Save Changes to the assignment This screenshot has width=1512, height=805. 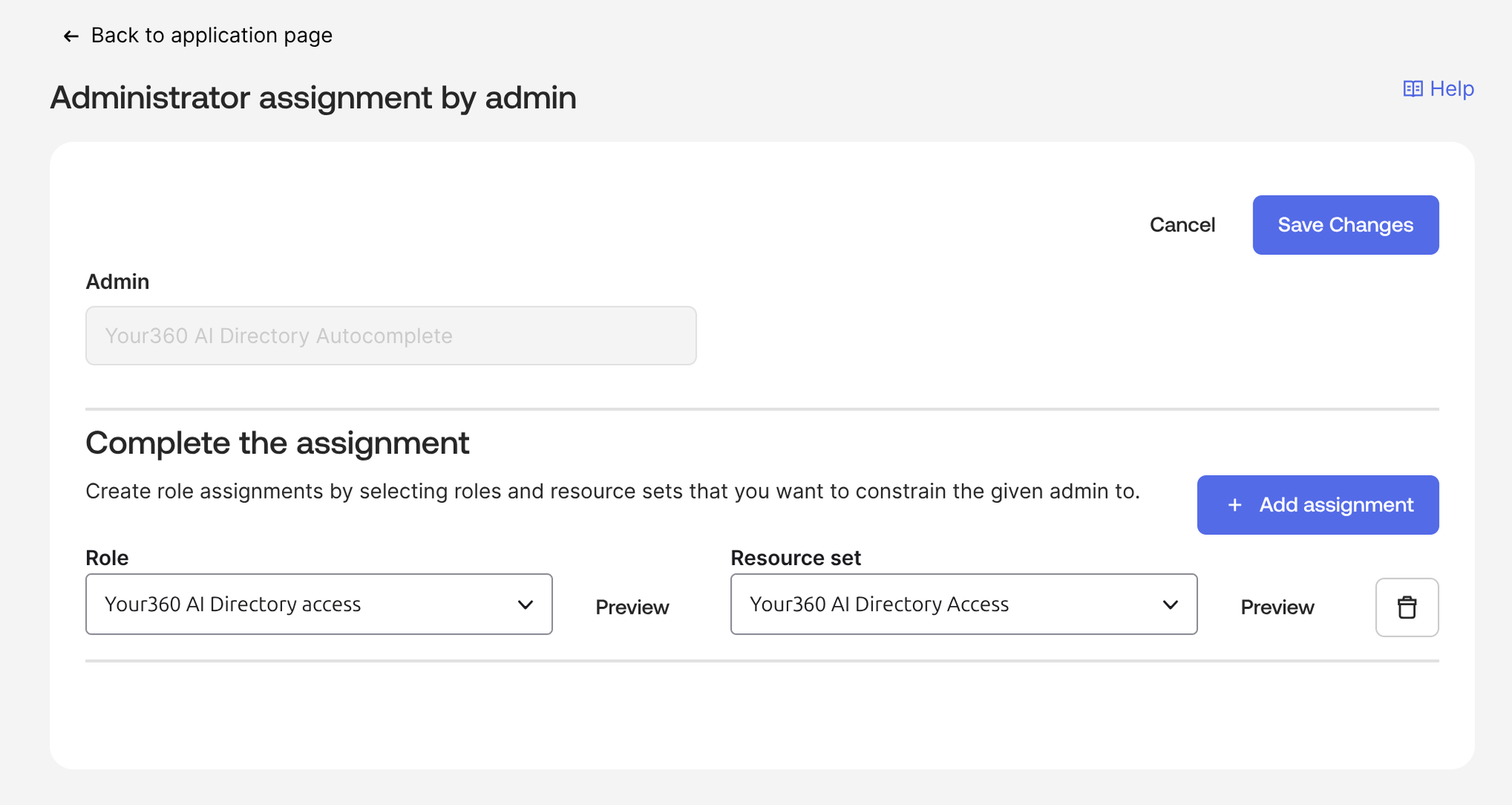[1346, 225]
